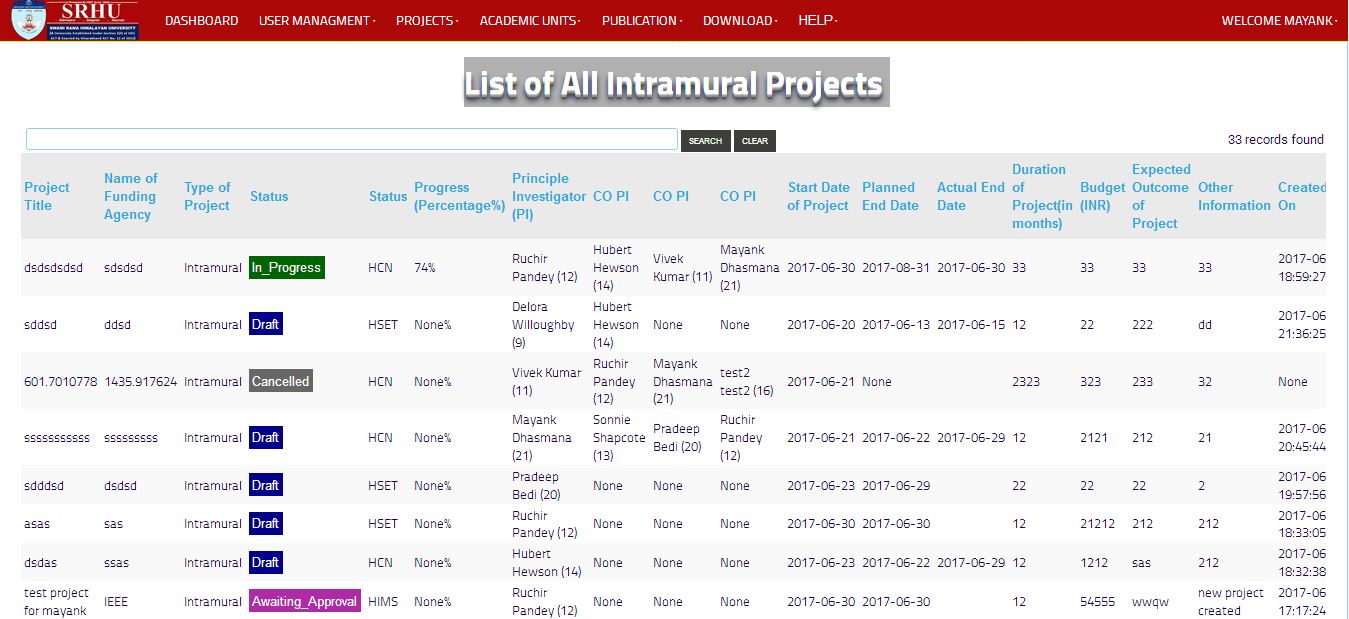This screenshot has height=619, width=1349.
Task: Click the Clear button
Action: (x=755, y=141)
